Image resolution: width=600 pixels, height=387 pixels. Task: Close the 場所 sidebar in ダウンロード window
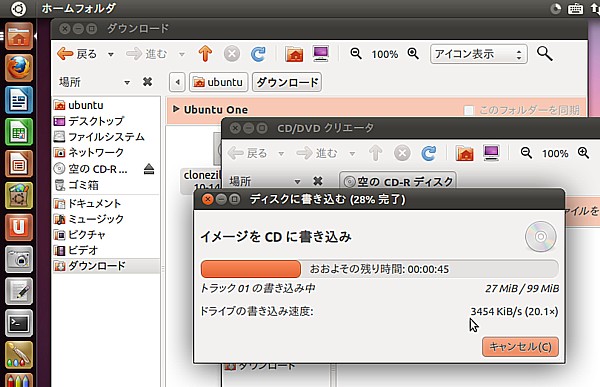pos(147,82)
